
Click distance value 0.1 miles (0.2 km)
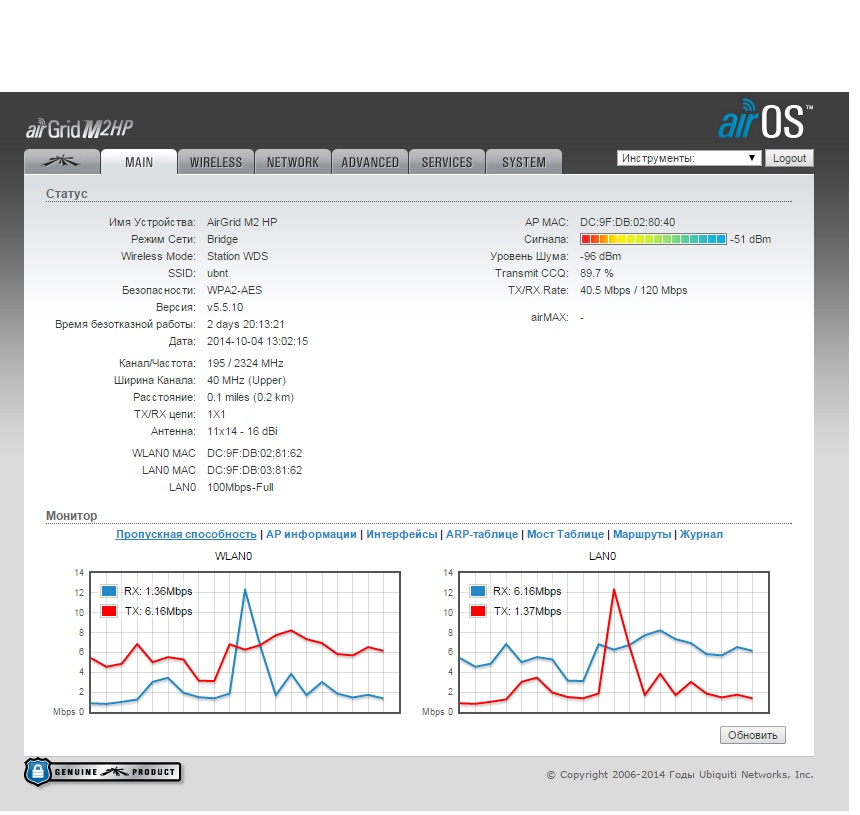250,397
